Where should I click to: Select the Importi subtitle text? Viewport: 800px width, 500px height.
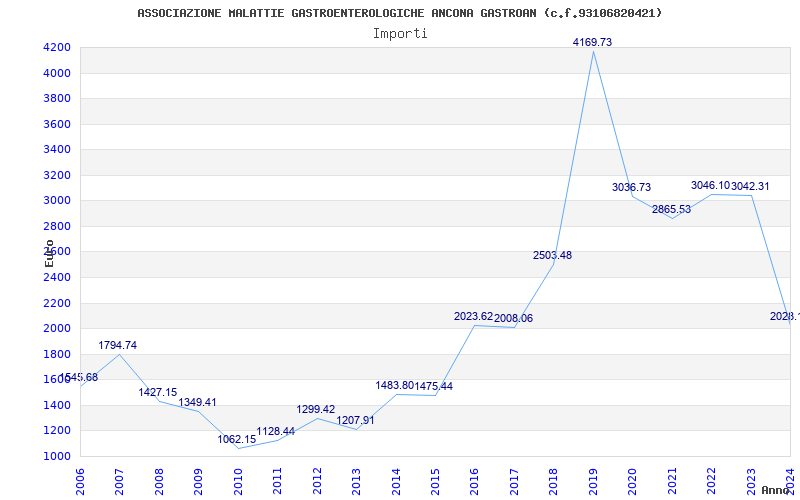(x=400, y=34)
